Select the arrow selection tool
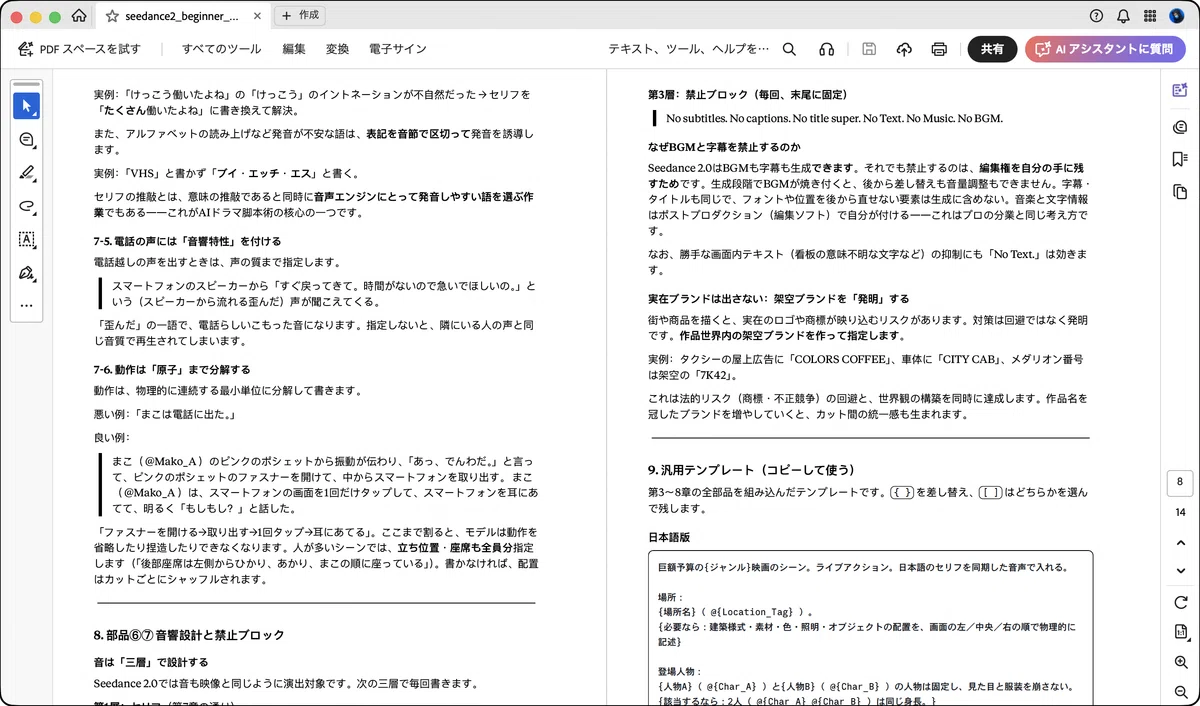 [27, 106]
